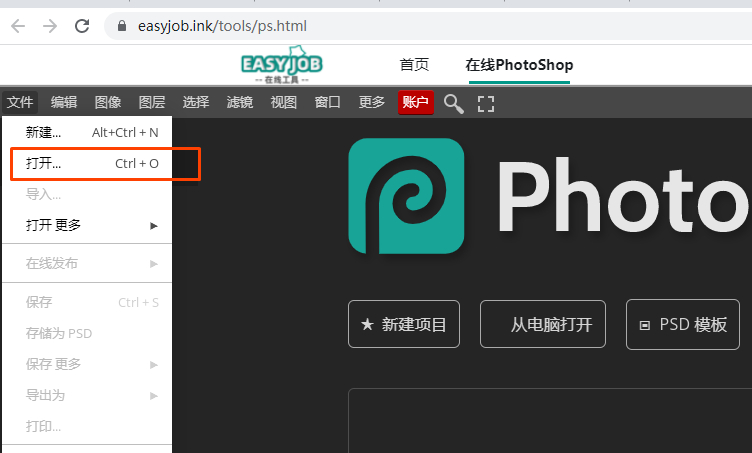Image resolution: width=752 pixels, height=453 pixels.
Task: Open the 图像 menu
Action: 108,102
